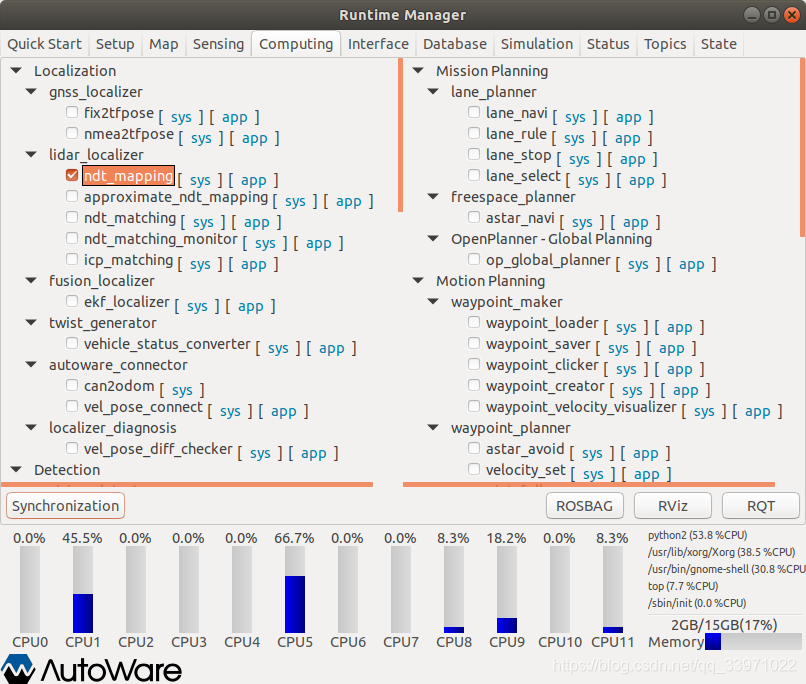Enable the op_global_planner checkbox
This screenshot has height=684, width=806.
474,260
